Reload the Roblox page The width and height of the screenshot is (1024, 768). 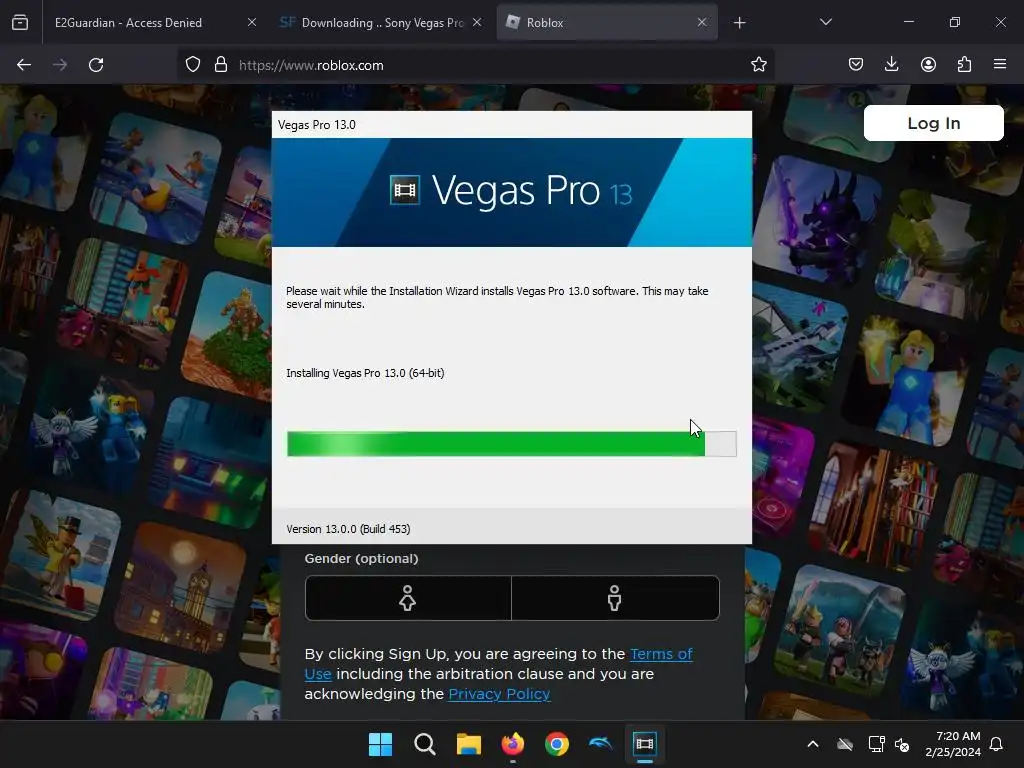96,65
